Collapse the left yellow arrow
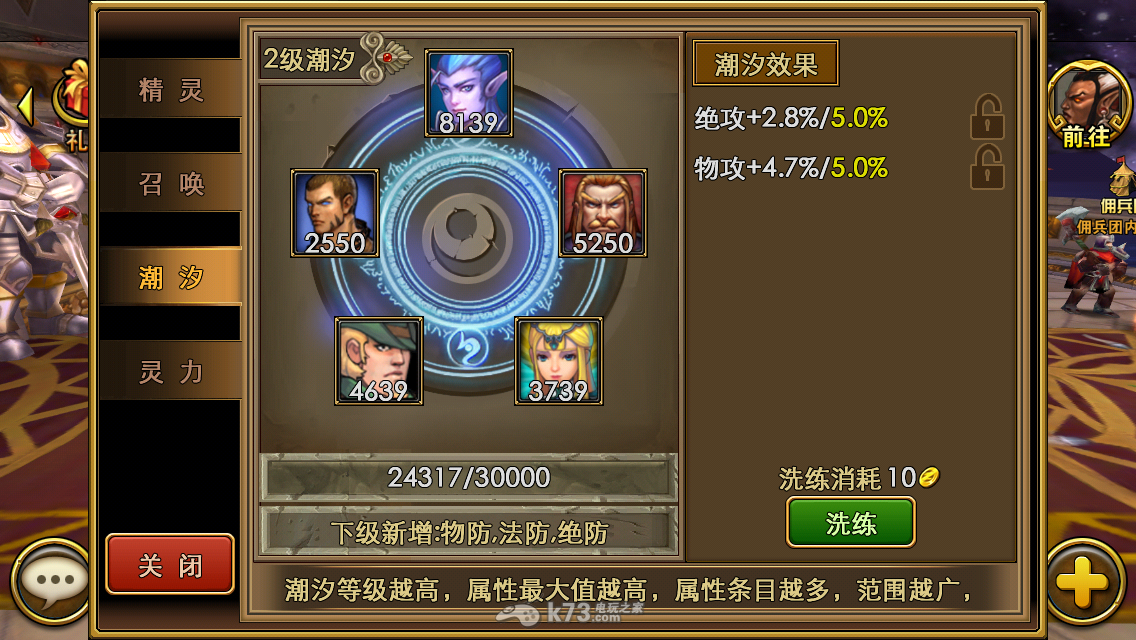This screenshot has height=640, width=1136. point(25,107)
